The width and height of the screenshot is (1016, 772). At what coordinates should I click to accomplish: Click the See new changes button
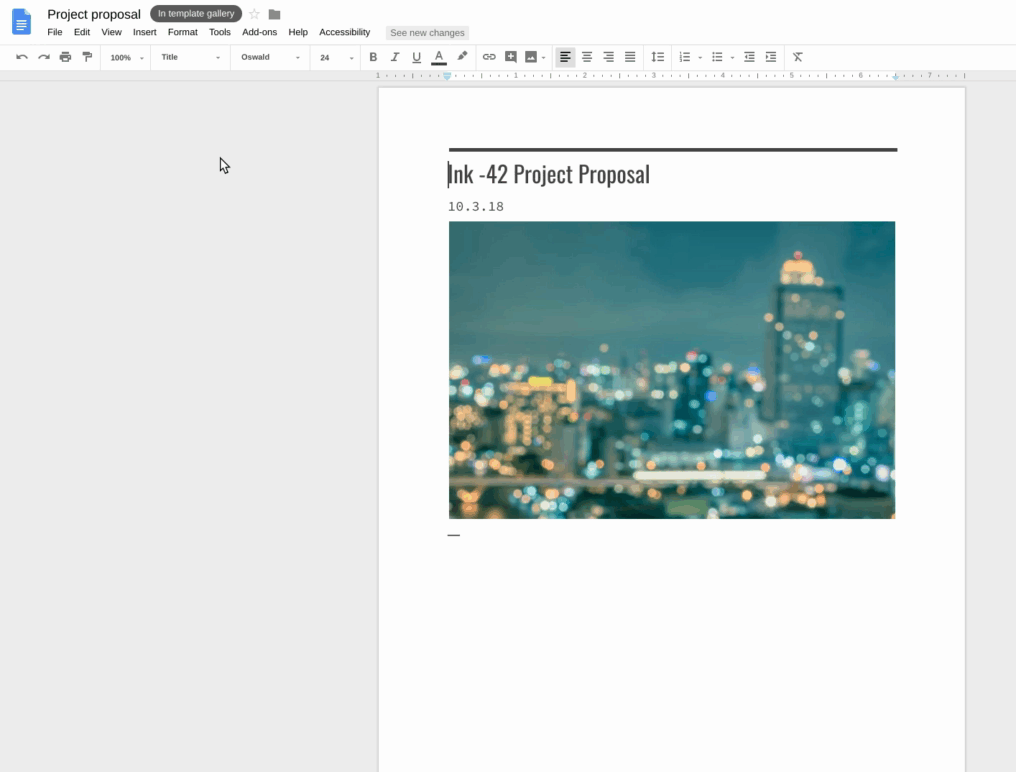(427, 33)
